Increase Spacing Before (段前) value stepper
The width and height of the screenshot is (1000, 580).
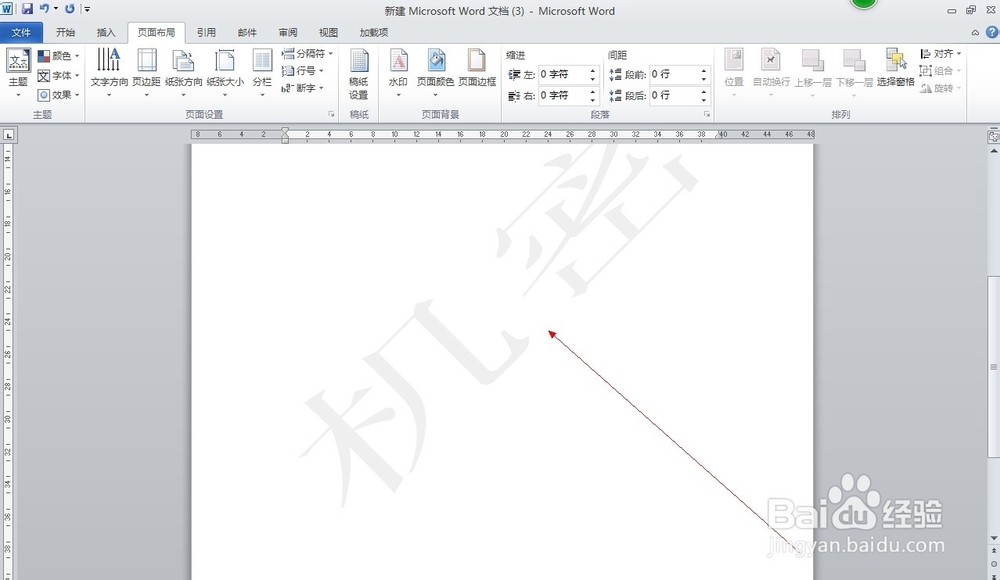(703, 70)
